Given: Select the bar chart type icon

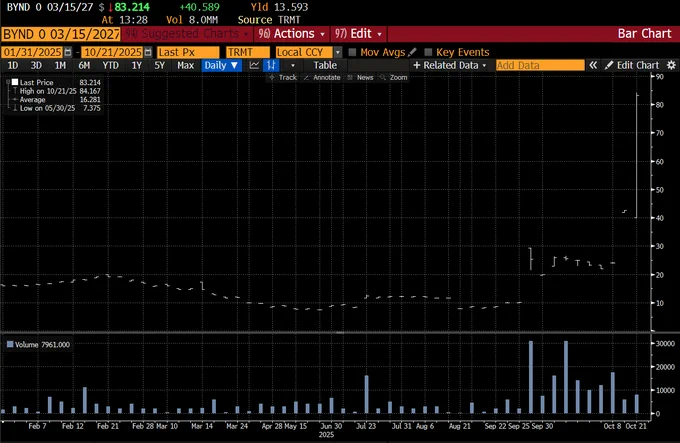Looking at the screenshot, I should pyautogui.click(x=271, y=65).
